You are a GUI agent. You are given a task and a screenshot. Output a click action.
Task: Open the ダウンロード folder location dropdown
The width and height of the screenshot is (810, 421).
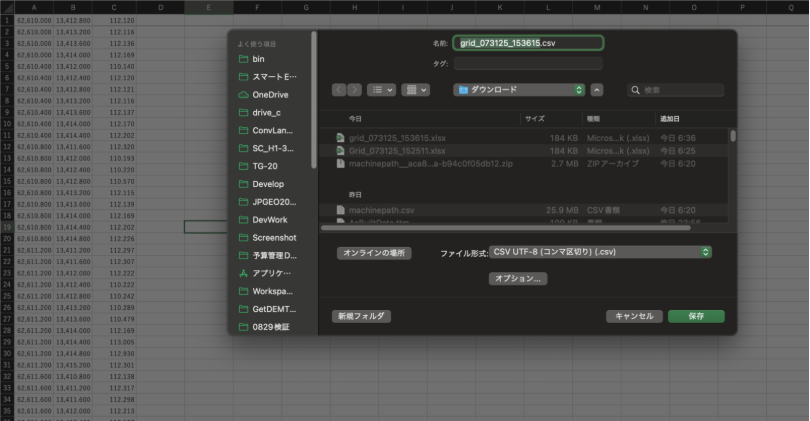(519, 90)
